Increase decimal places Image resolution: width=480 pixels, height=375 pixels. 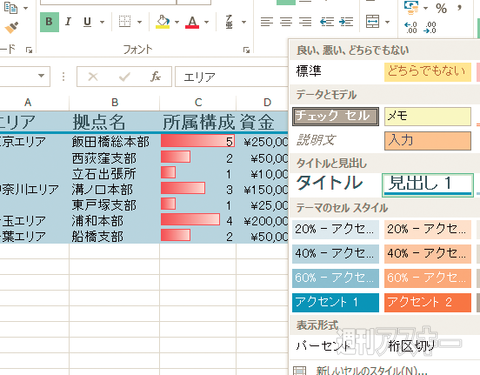click(410, 27)
